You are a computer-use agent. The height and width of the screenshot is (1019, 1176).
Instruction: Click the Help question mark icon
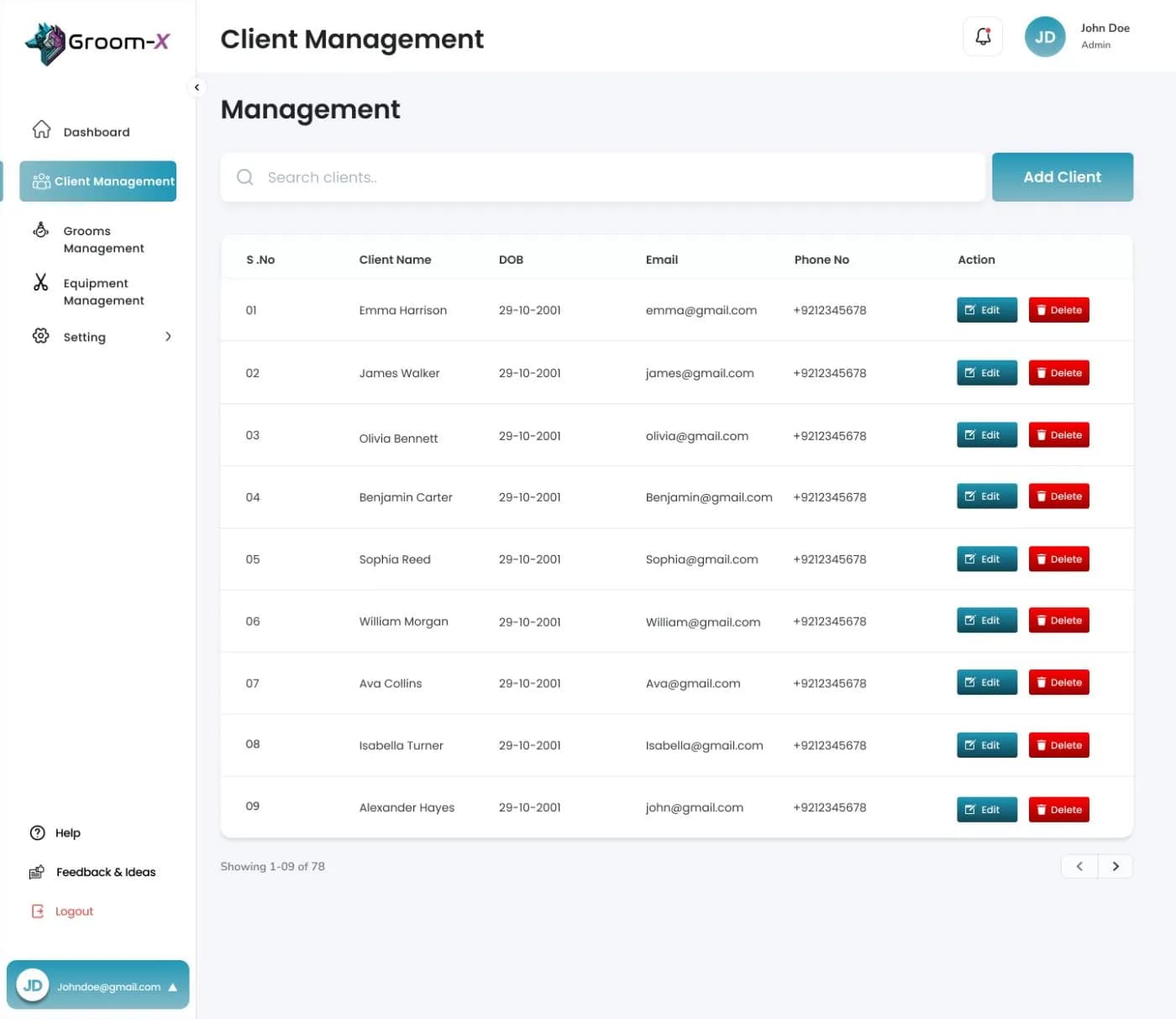(37, 833)
